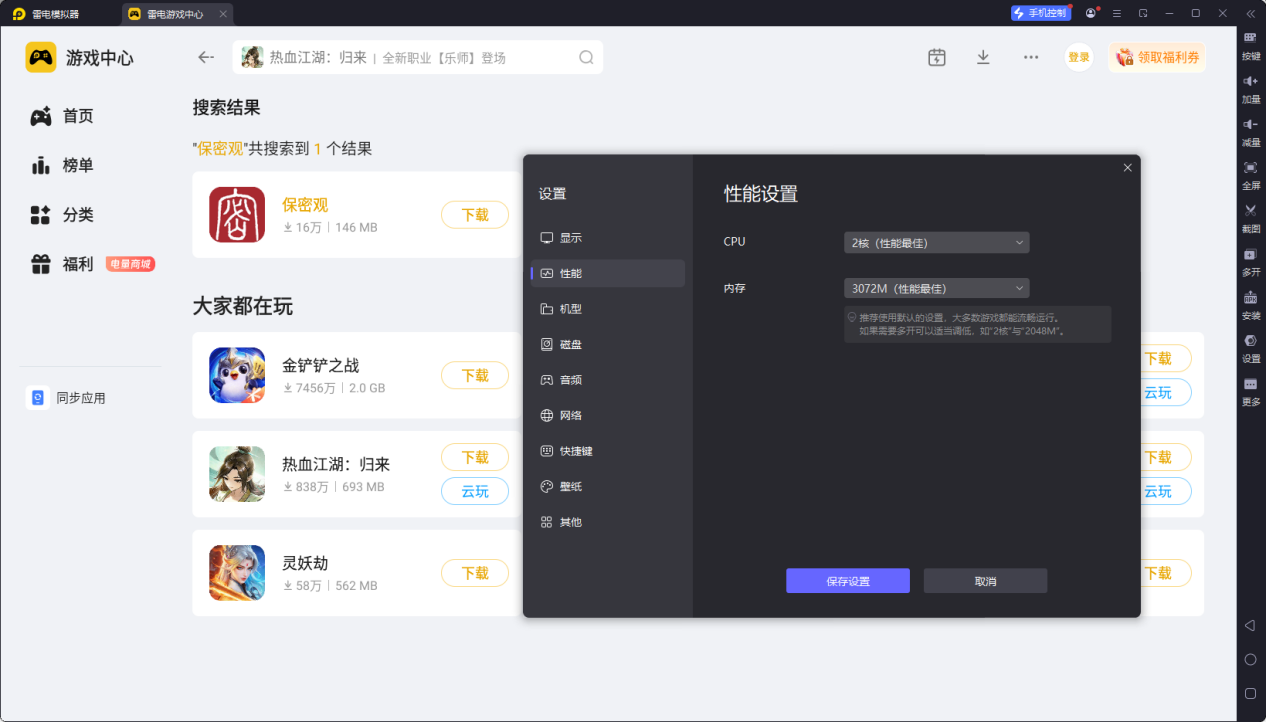Click the calendar/reservation icon in top bar
The width and height of the screenshot is (1266, 722).
(936, 57)
